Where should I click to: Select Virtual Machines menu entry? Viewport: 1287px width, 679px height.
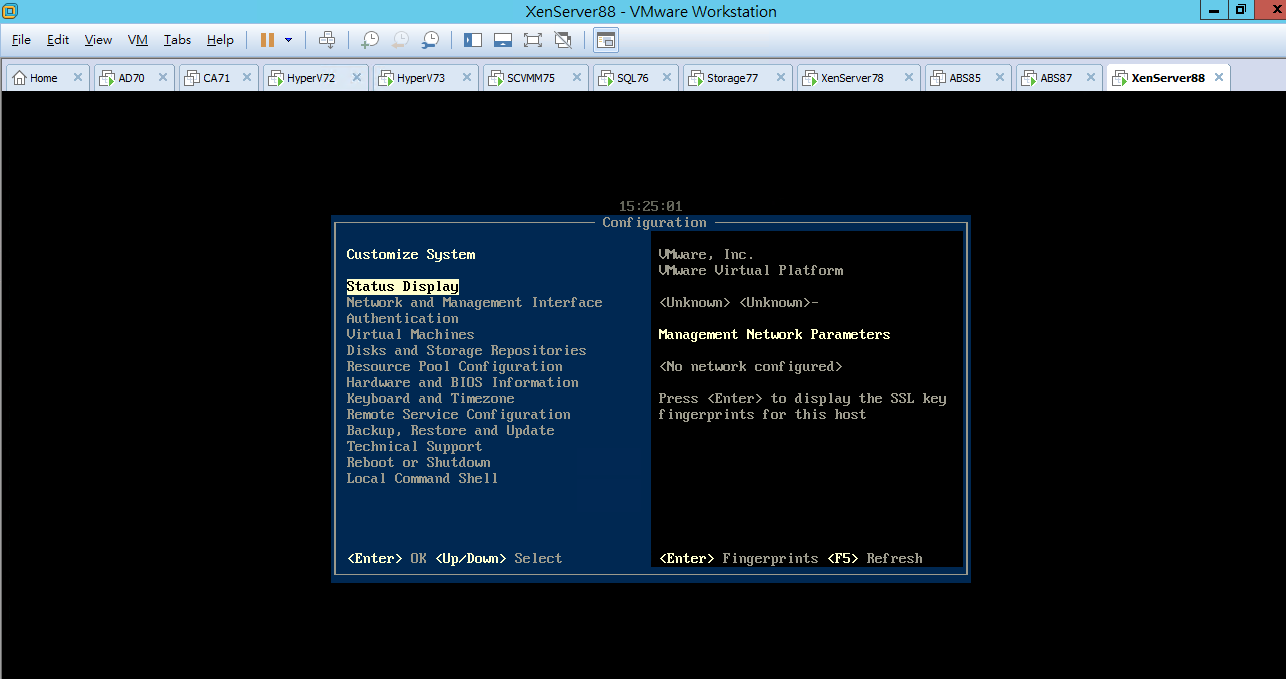(410, 334)
